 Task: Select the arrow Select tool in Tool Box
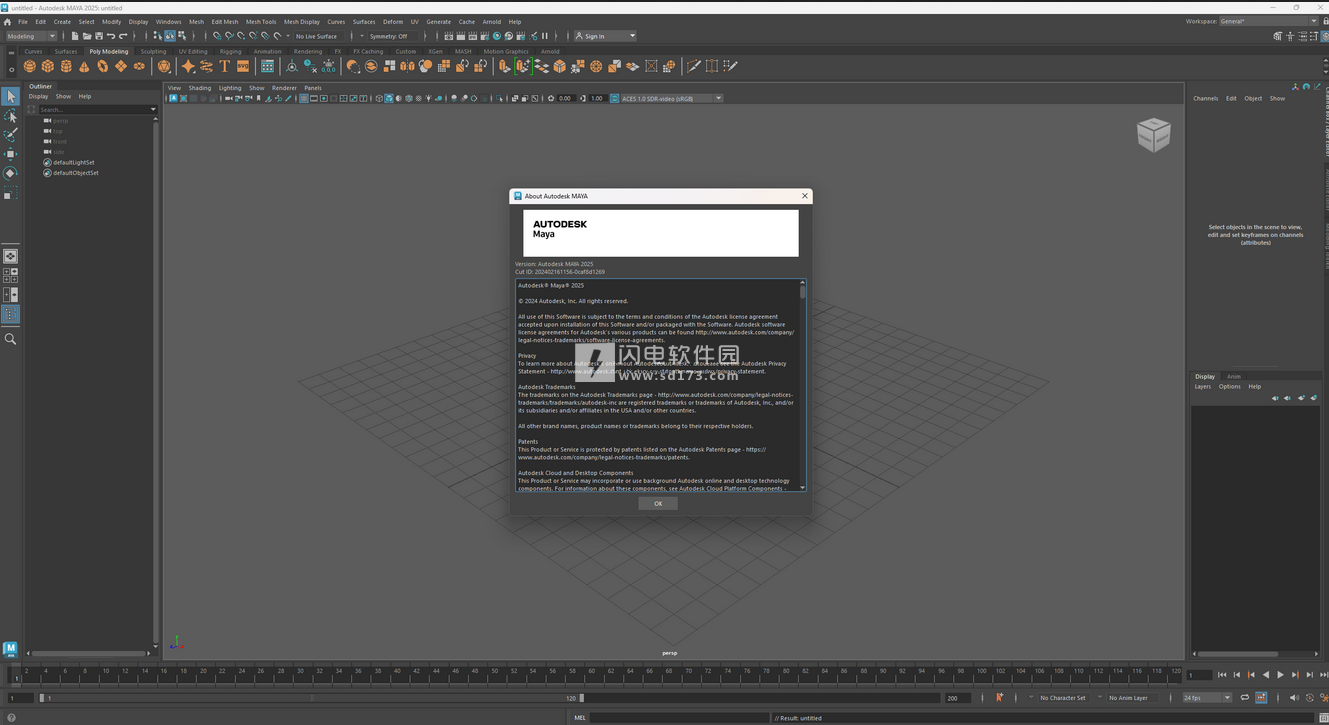pyautogui.click(x=10, y=97)
